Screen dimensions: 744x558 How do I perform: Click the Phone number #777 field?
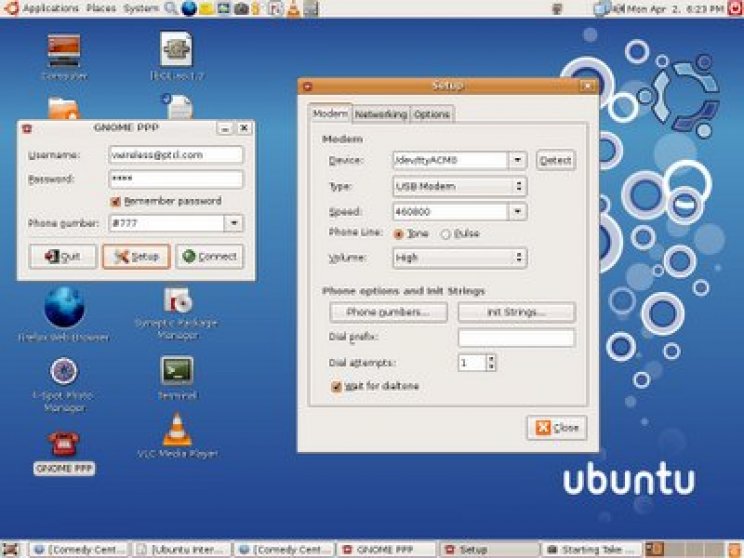[x=167, y=223]
